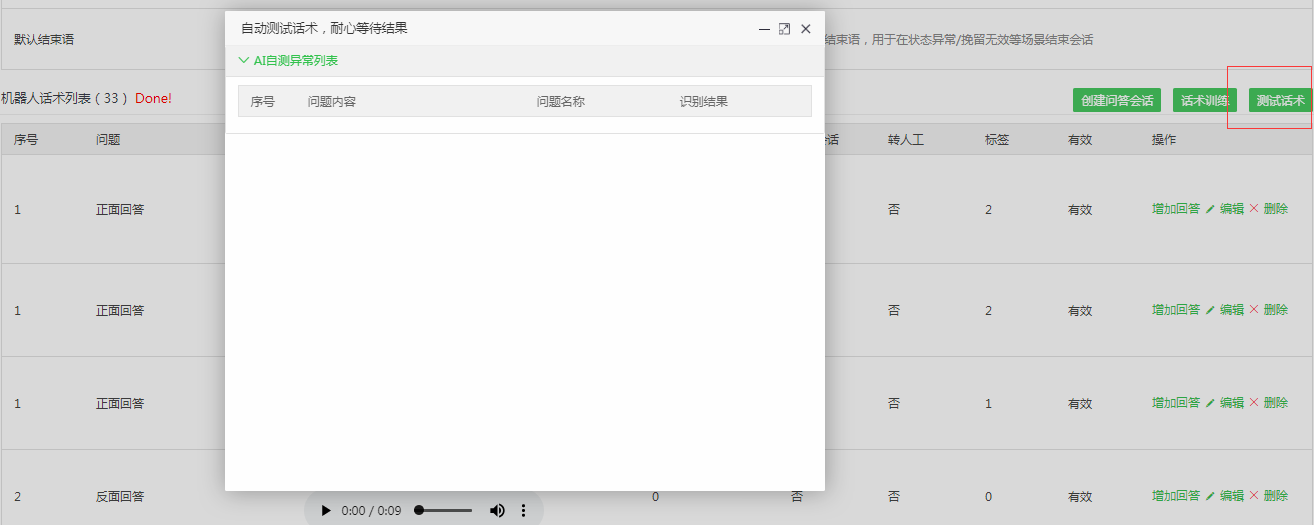Open the audio player three-dot options
Image resolution: width=1314 pixels, height=525 pixels.
tap(523, 510)
